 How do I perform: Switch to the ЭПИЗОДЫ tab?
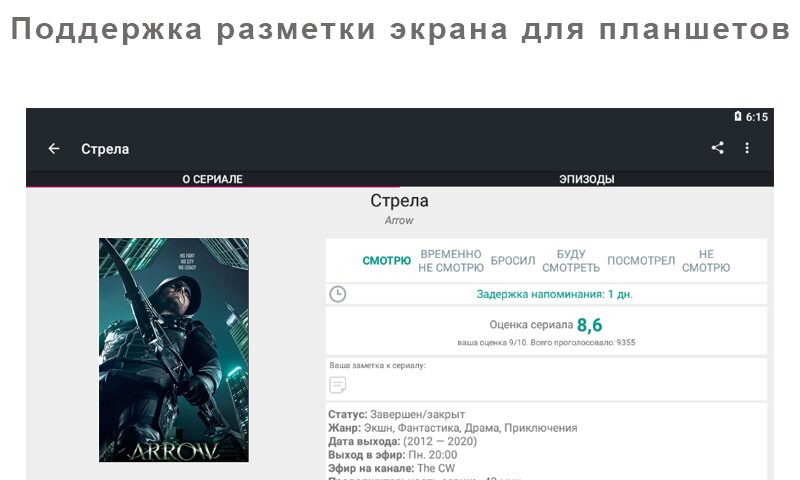[x=587, y=179]
